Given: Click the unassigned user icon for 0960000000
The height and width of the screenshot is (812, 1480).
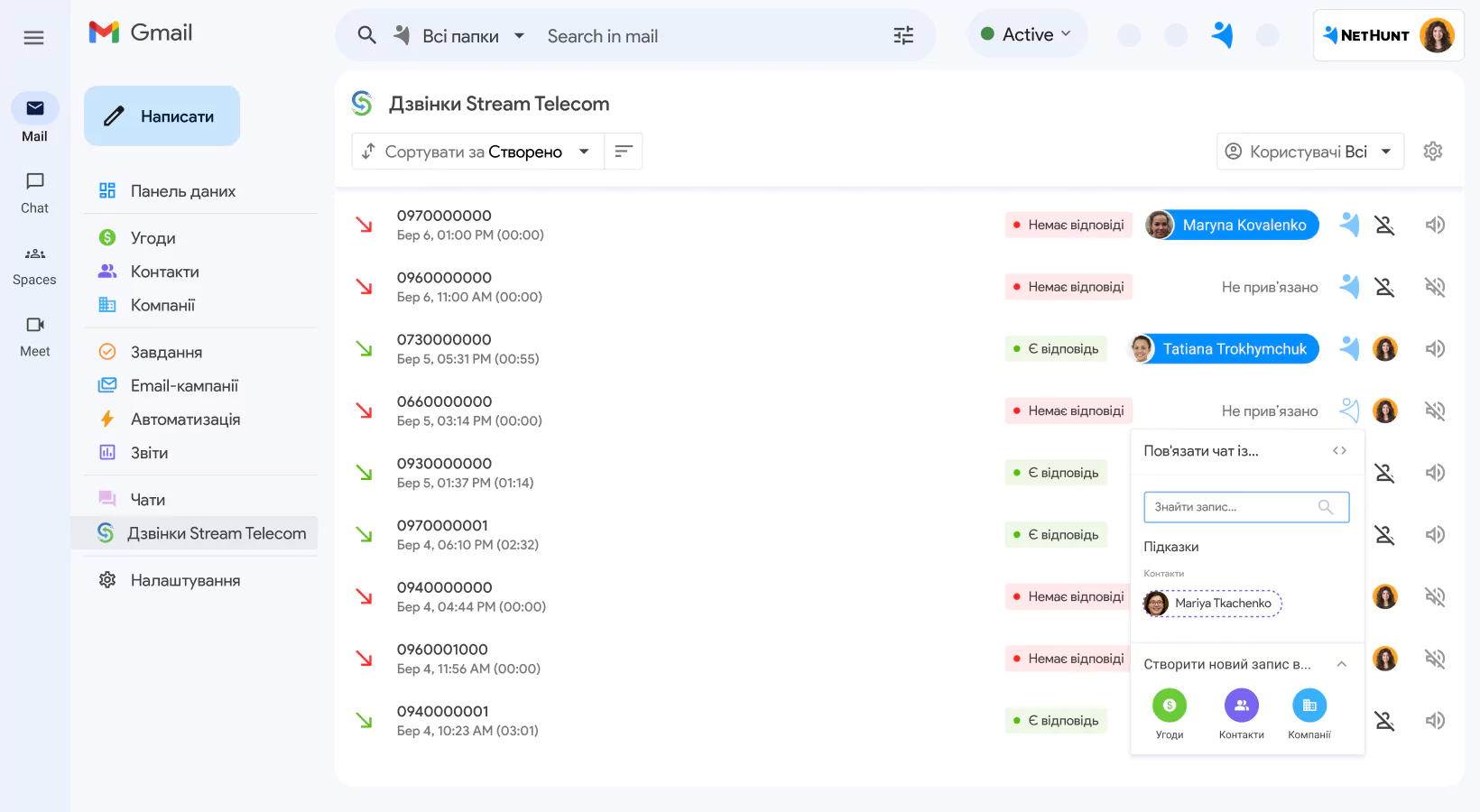Looking at the screenshot, I should tap(1384, 287).
